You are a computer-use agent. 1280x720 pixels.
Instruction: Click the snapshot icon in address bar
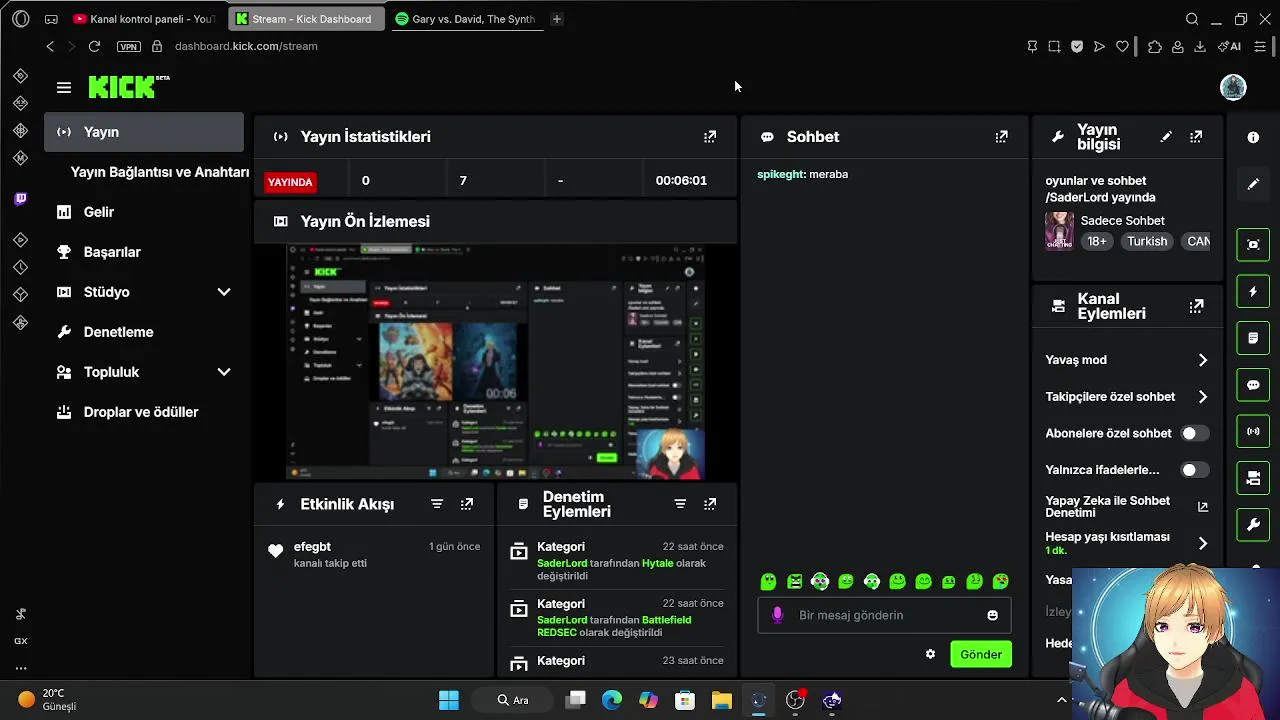pos(1054,46)
